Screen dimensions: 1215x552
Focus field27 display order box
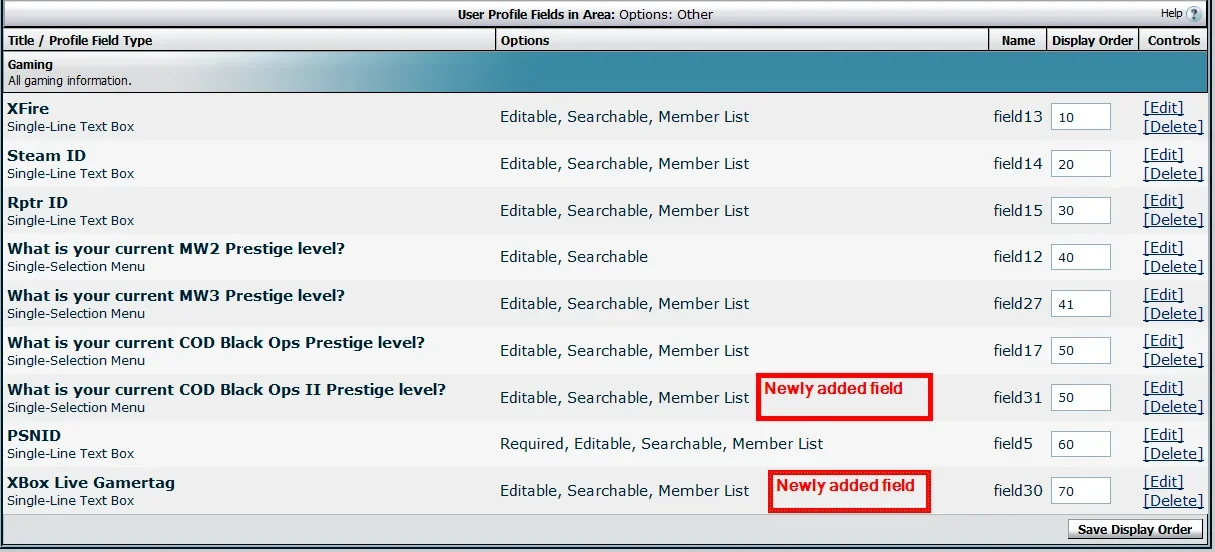click(x=1081, y=304)
